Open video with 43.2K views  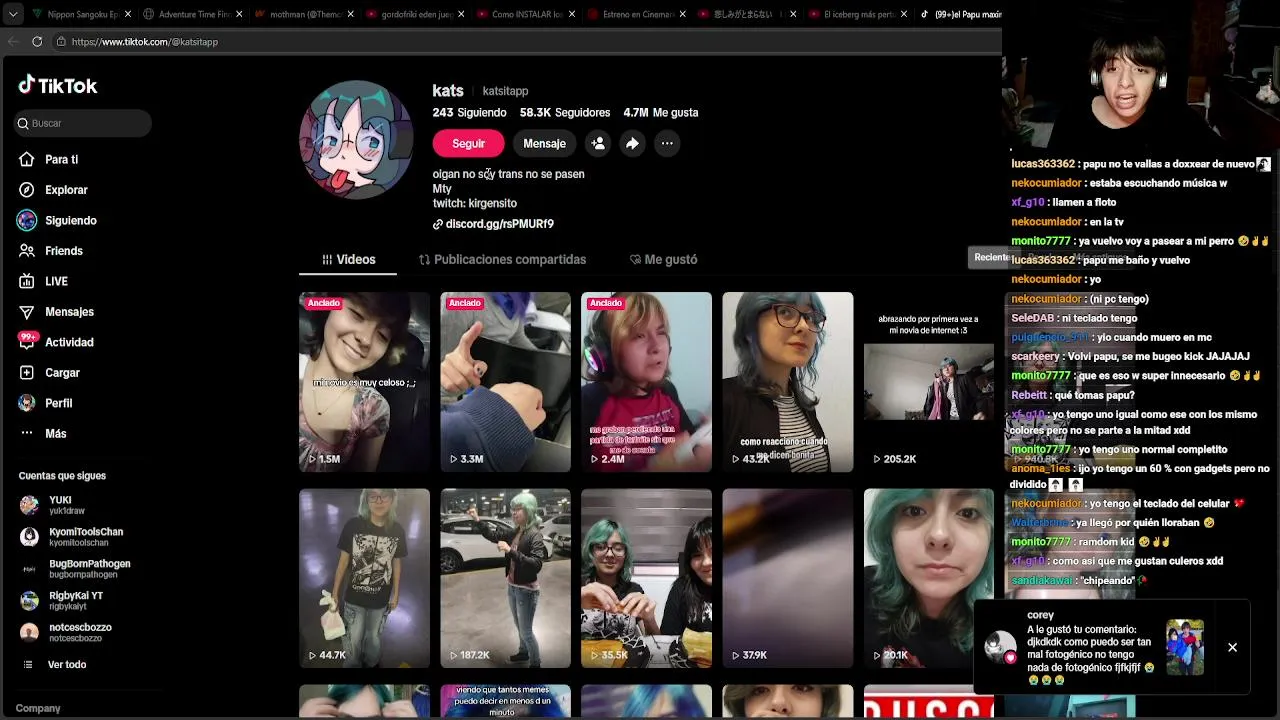tap(787, 381)
